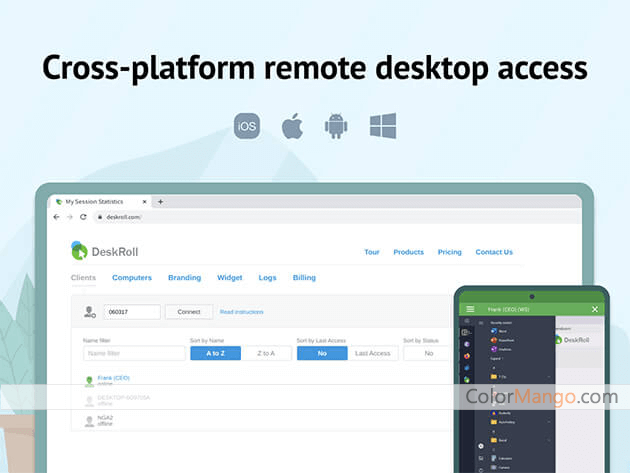
Task: Click the Android robot icon
Action: 336,126
